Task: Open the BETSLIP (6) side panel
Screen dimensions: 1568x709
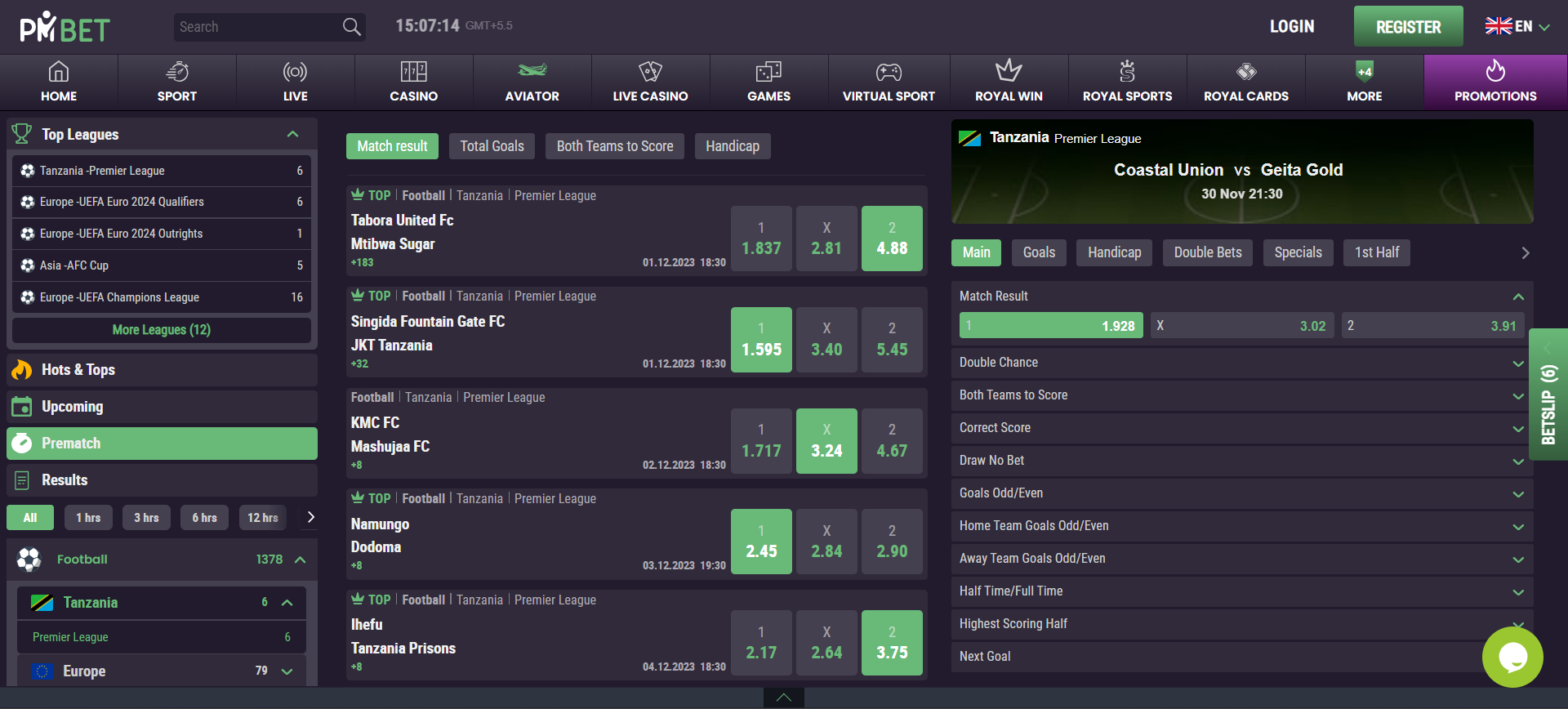Action: 1548,395
